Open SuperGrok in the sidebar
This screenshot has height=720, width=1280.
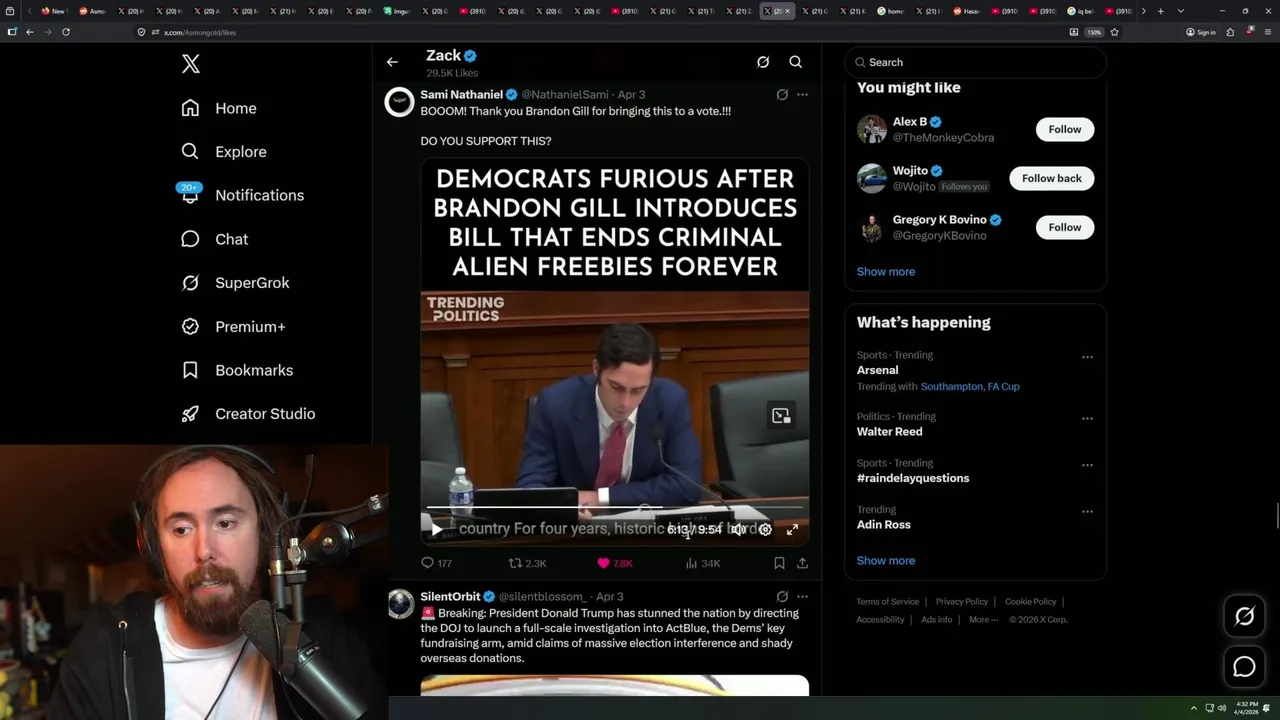point(236,283)
